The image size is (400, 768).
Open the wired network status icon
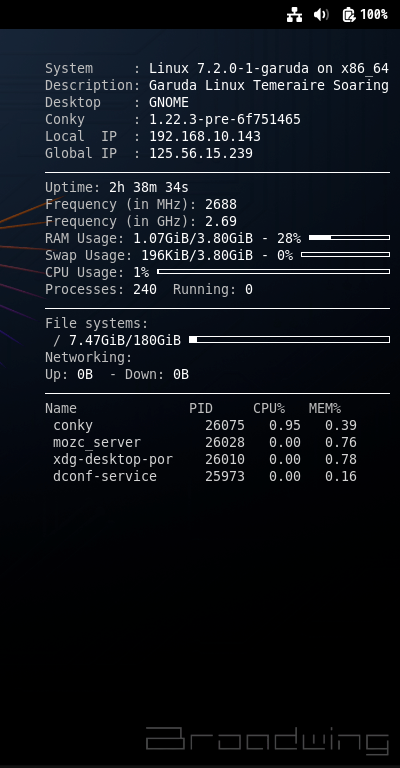pyautogui.click(x=294, y=15)
